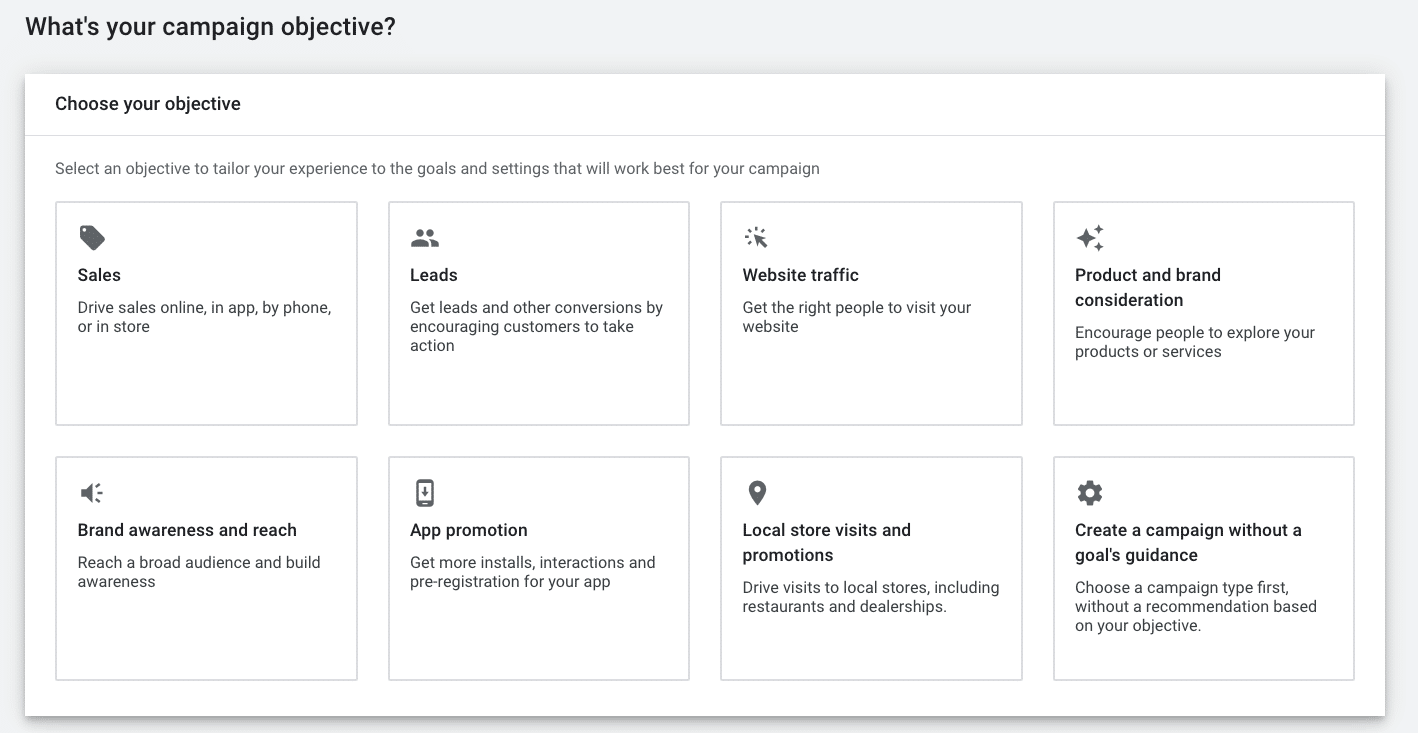Click the megaphone icon on Brand awareness and reach
Screen dimensions: 1418x733
coord(92,492)
